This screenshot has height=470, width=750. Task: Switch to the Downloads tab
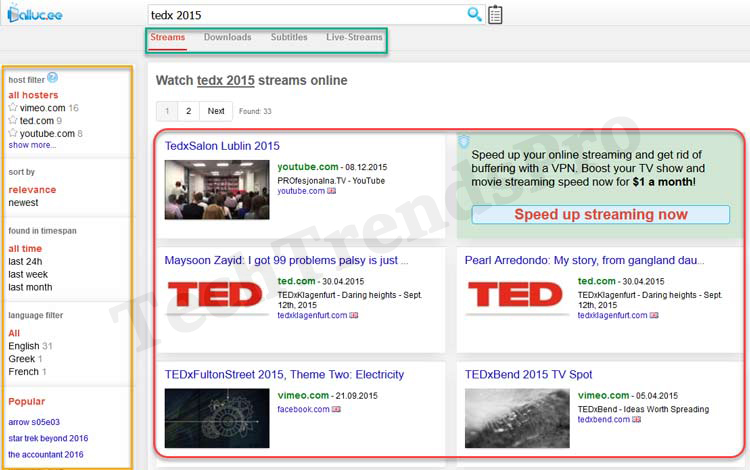[228, 37]
